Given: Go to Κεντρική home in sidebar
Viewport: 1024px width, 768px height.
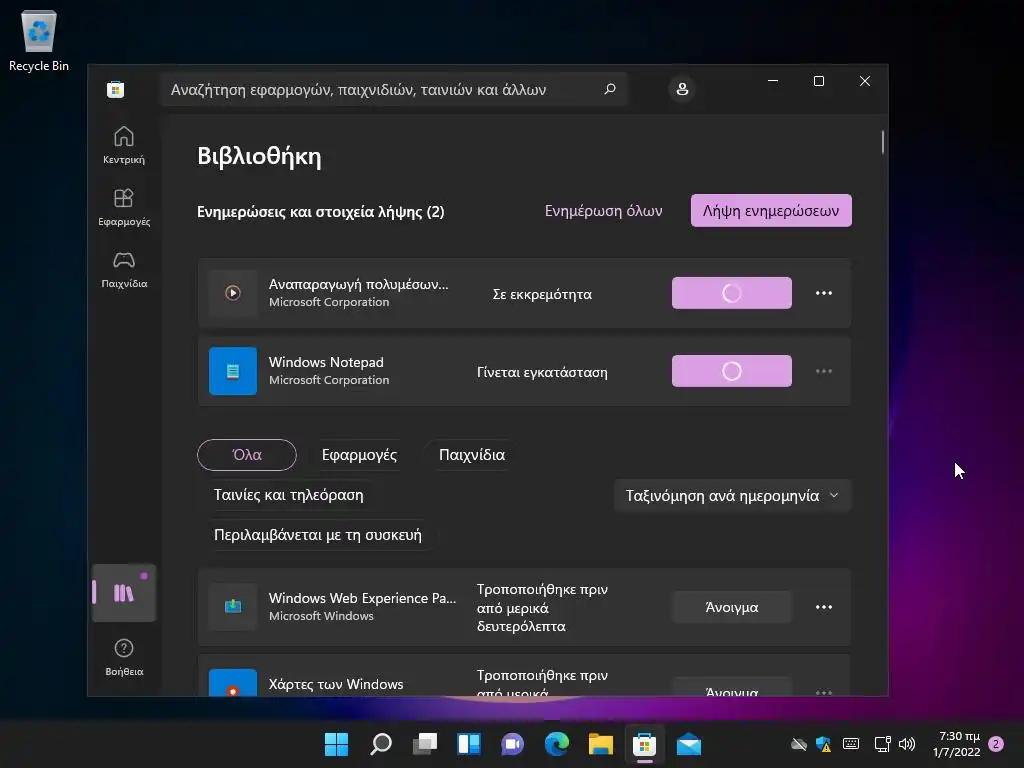Looking at the screenshot, I should click(124, 145).
